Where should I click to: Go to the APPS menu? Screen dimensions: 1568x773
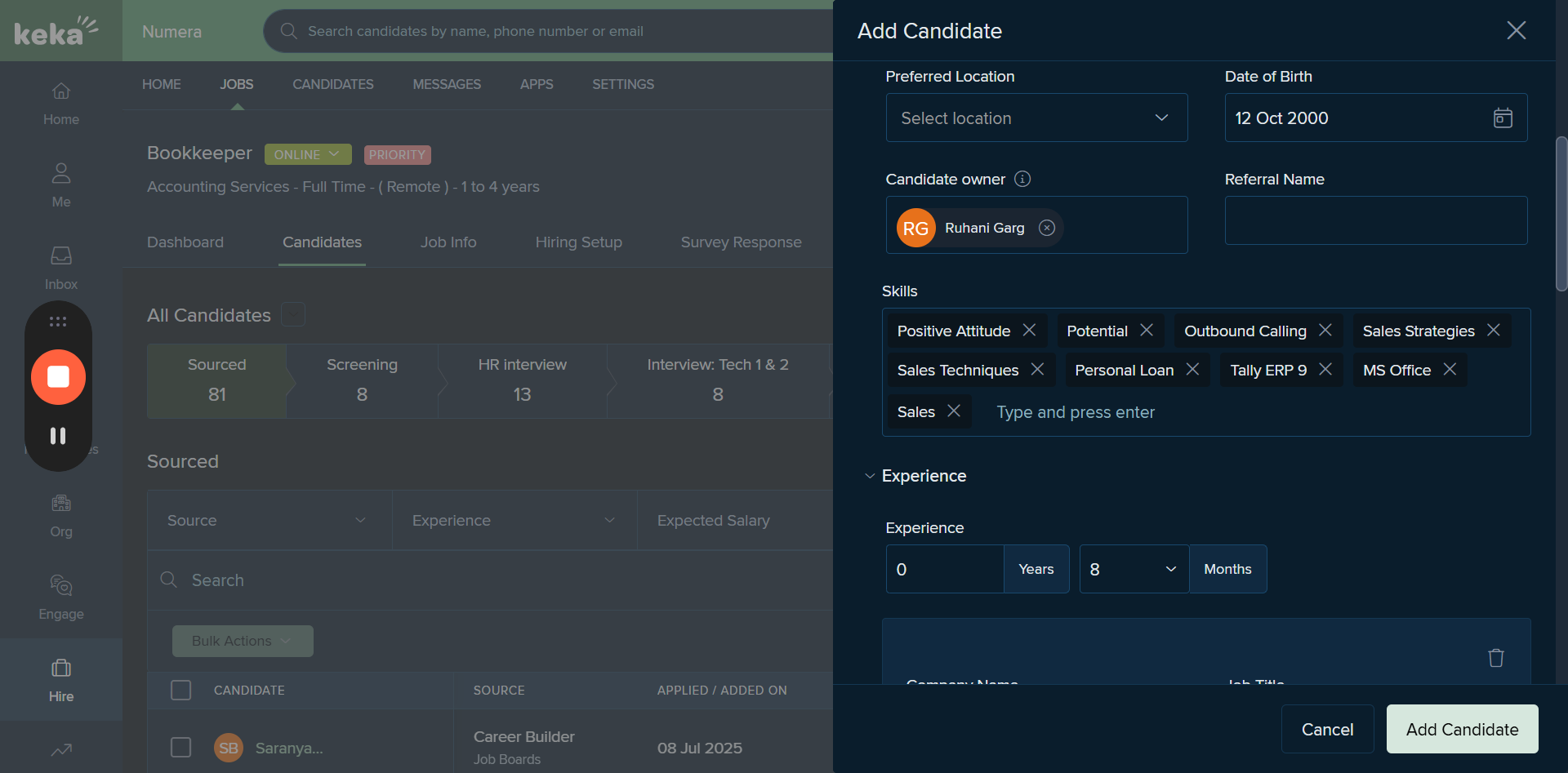click(x=537, y=84)
